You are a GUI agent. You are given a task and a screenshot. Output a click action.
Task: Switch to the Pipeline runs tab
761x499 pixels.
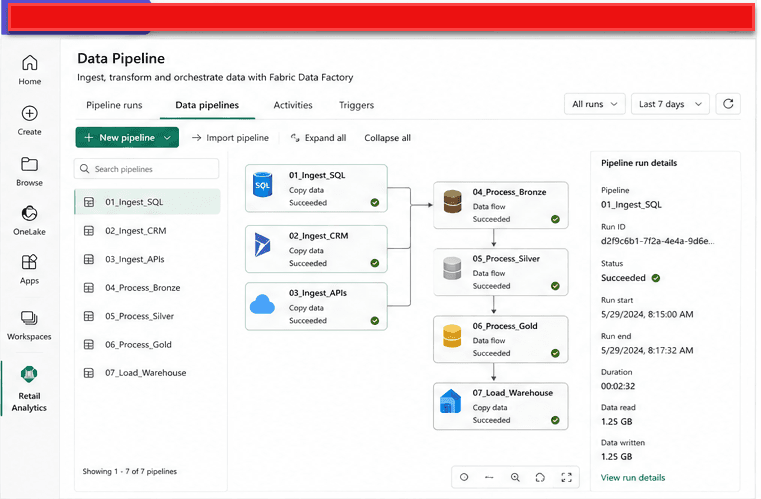(x=114, y=105)
